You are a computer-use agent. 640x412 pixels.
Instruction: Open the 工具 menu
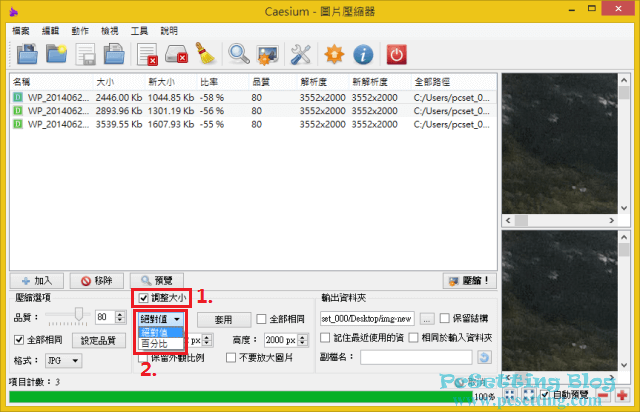(x=139, y=30)
